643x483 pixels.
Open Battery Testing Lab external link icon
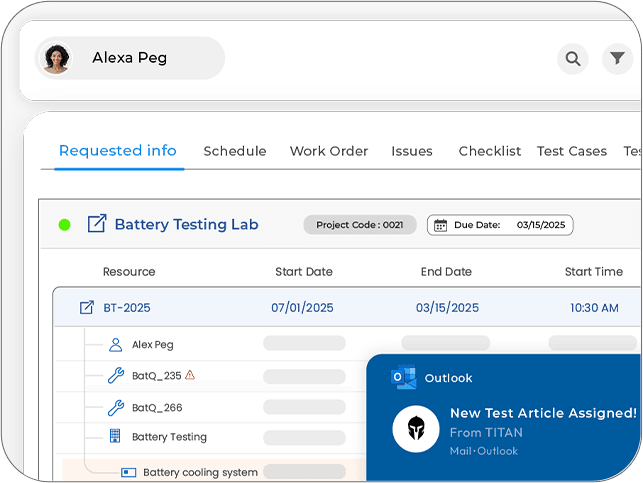pos(97,224)
